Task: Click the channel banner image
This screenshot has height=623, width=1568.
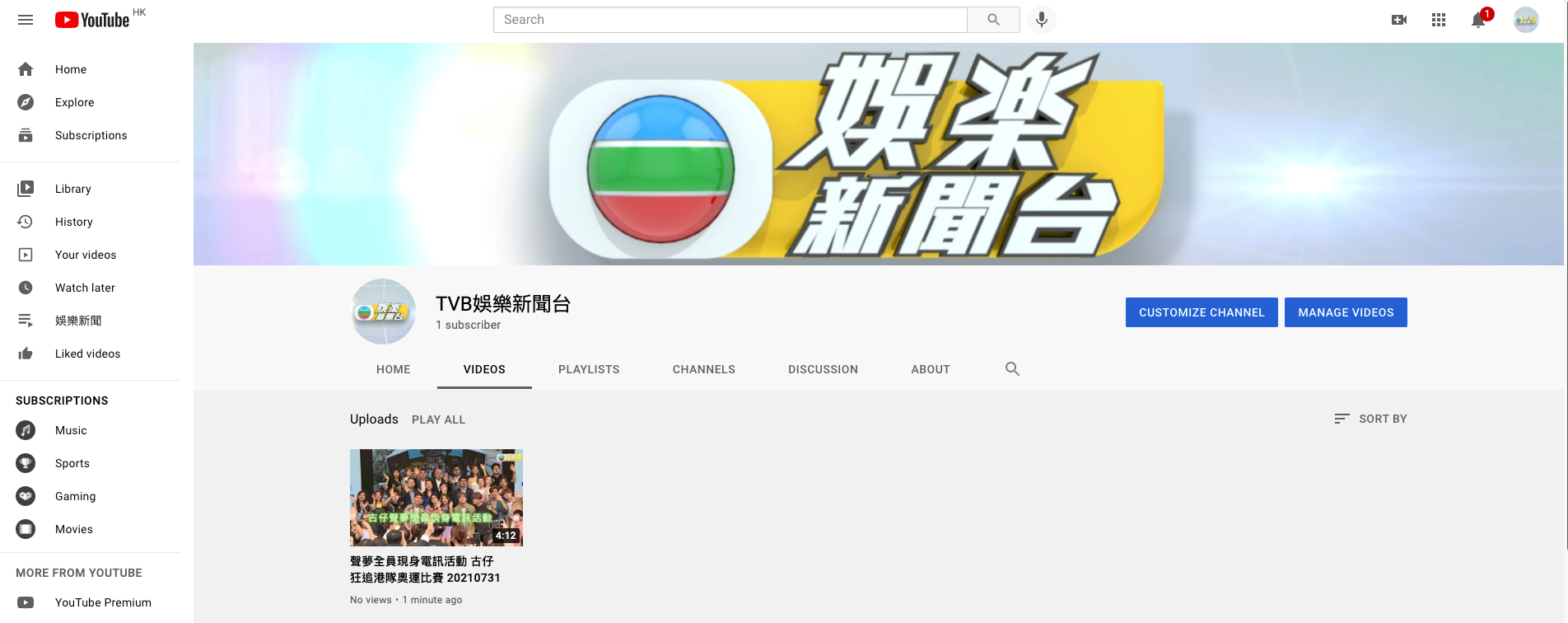Action: pyautogui.click(x=879, y=154)
